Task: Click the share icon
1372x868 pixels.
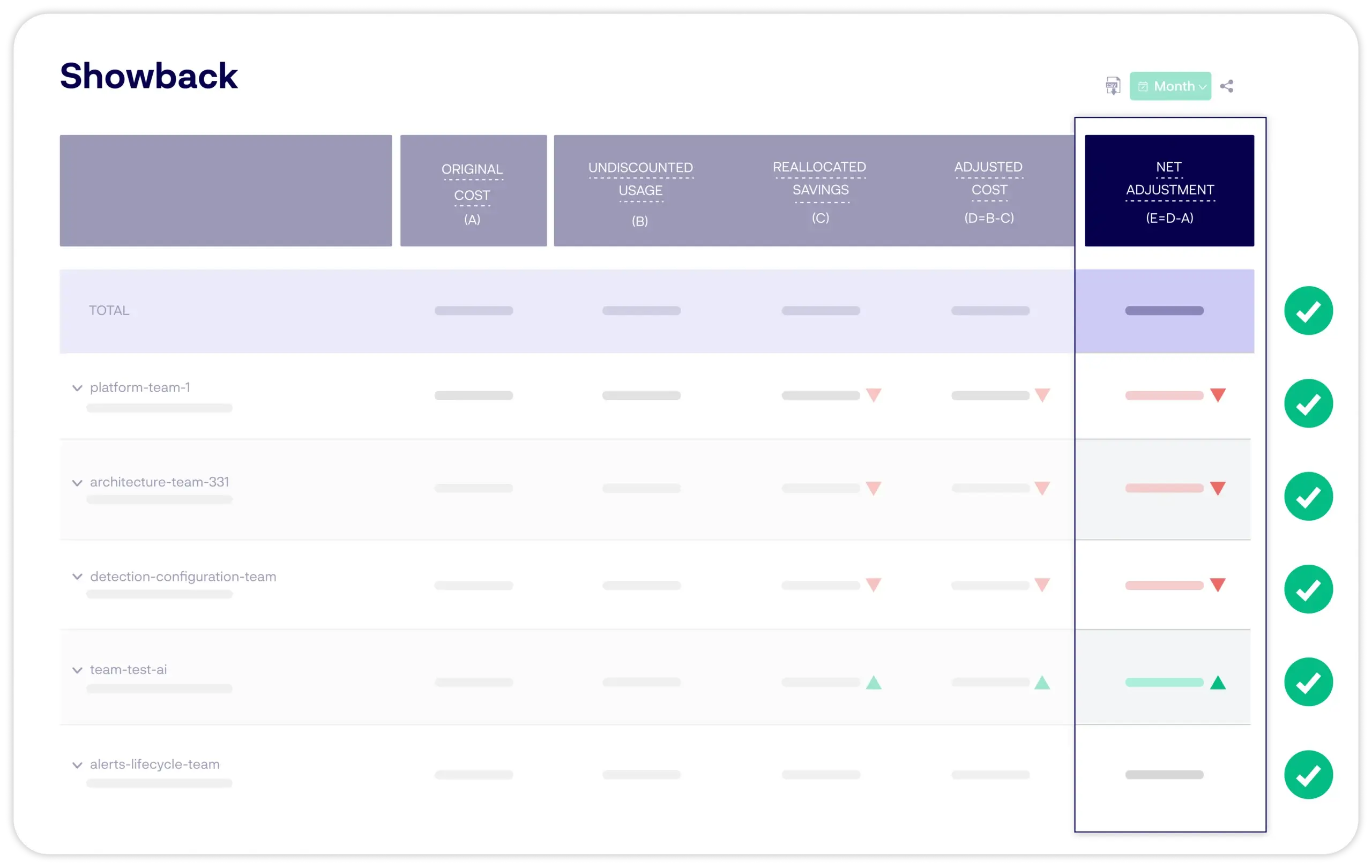Action: coord(1227,86)
